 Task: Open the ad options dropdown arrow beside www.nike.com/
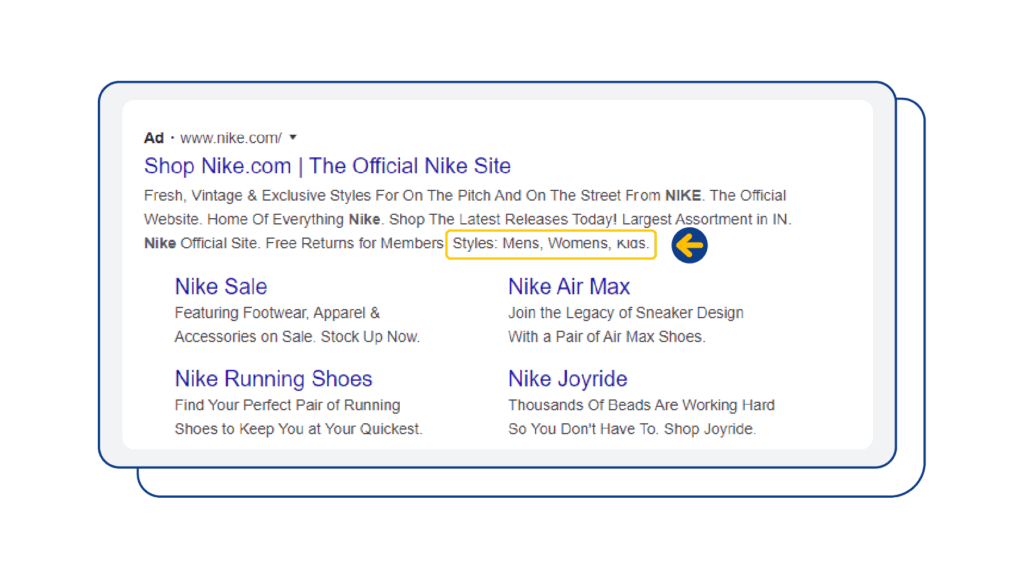tap(293, 137)
